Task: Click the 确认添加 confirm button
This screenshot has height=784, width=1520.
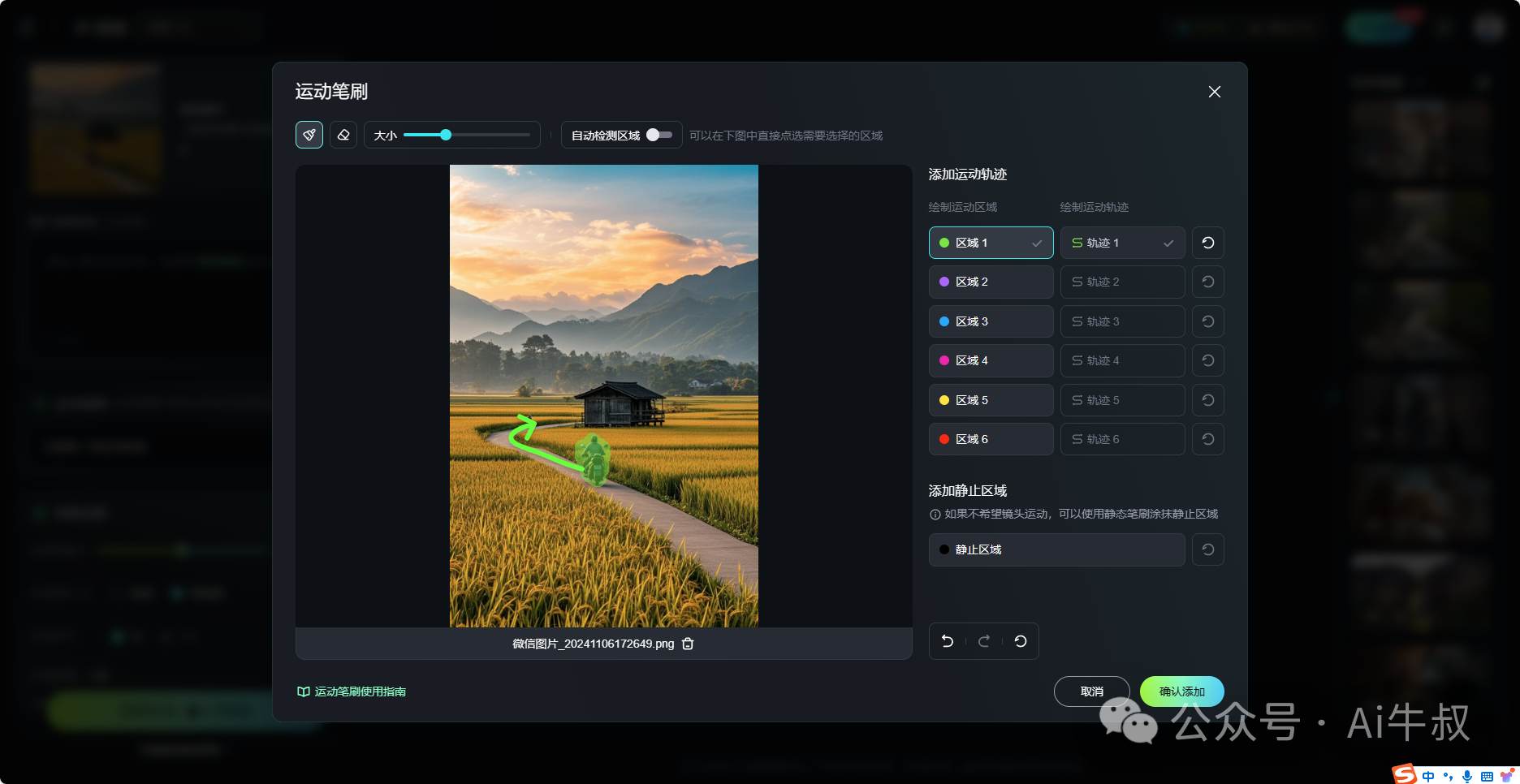Action: [x=1181, y=691]
